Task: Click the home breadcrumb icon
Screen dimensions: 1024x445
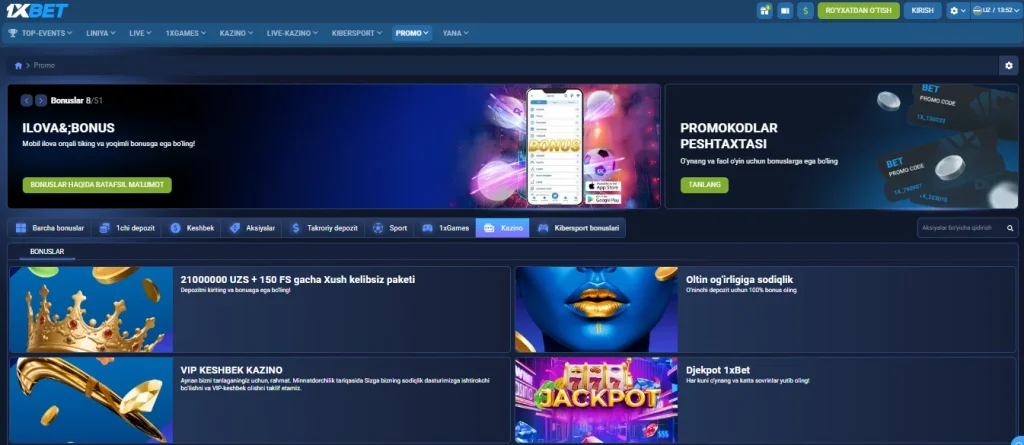Action: [x=18, y=65]
